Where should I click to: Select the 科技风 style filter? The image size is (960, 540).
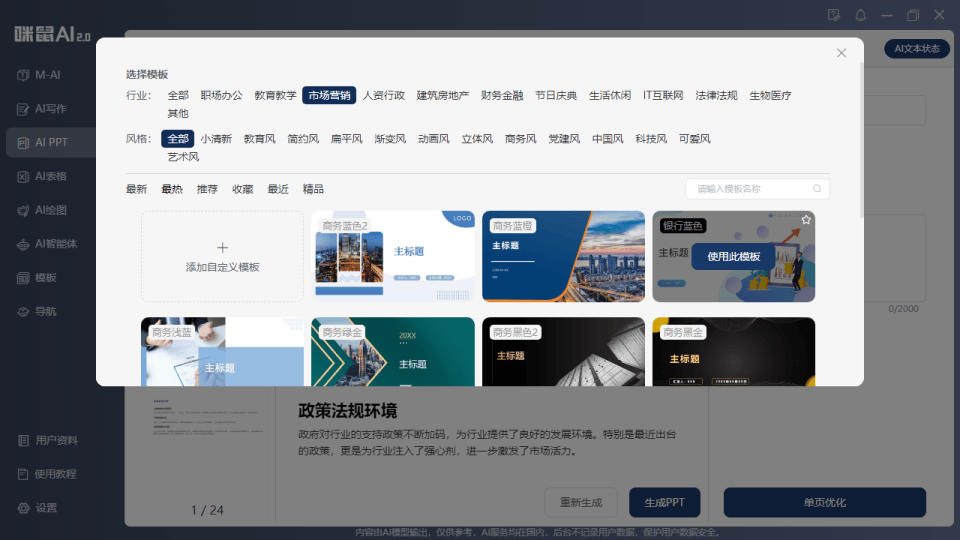coord(651,139)
